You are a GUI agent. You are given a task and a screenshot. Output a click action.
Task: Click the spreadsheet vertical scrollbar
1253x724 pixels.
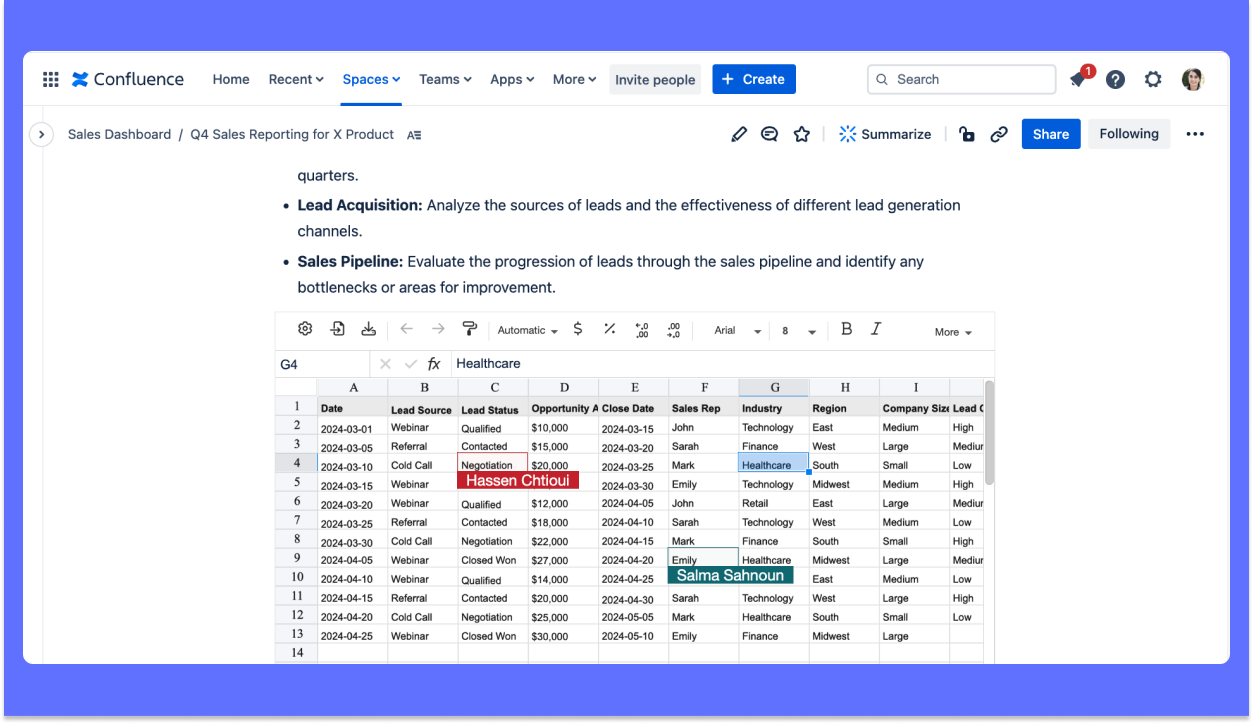[989, 430]
